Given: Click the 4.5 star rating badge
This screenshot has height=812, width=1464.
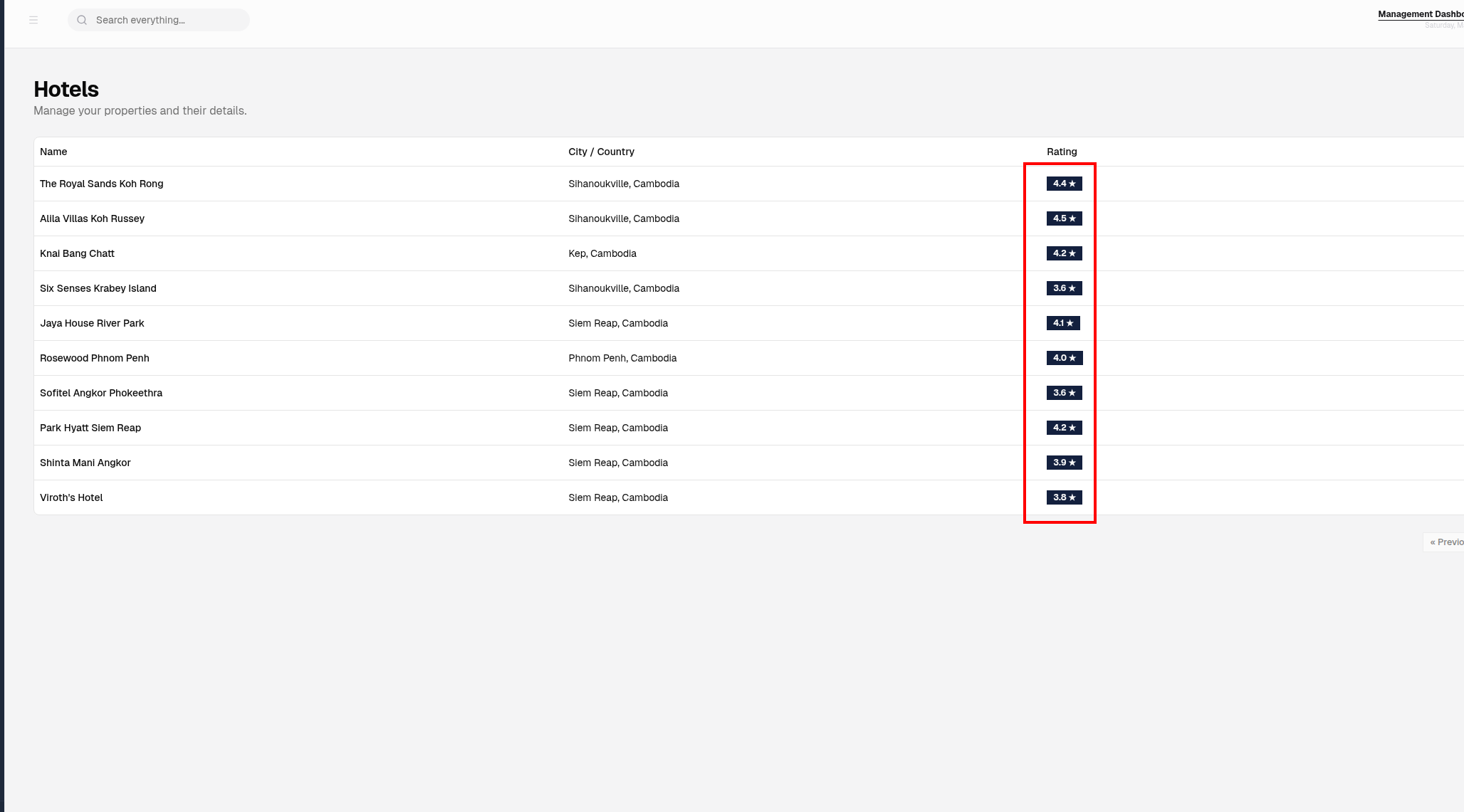Looking at the screenshot, I should pyautogui.click(x=1064, y=218).
